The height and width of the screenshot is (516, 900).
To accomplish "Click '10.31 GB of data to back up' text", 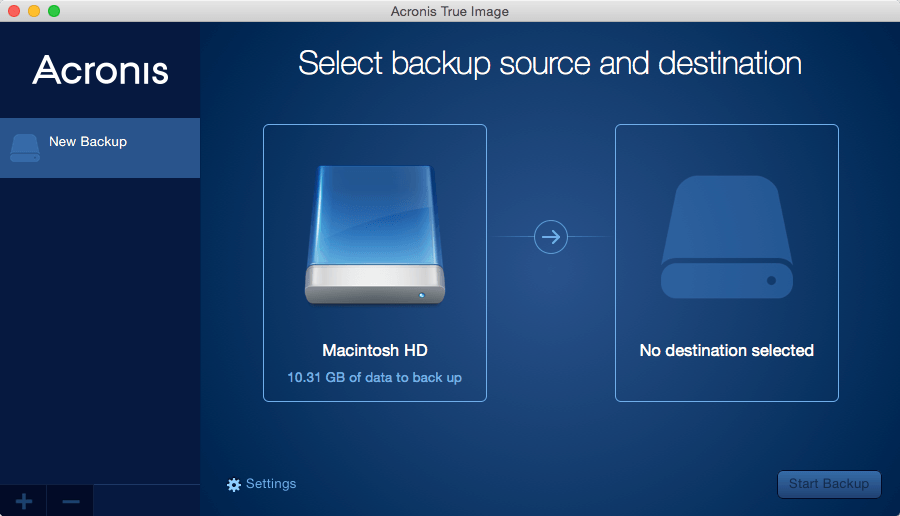I will (374, 378).
